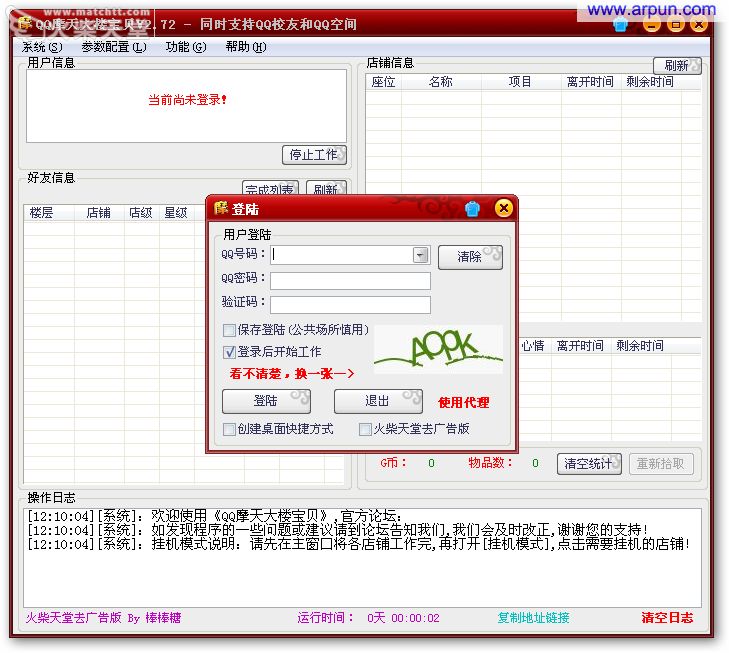The height and width of the screenshot is (653, 729).
Task: Open the 参数配置(L) menu
Action: click(114, 47)
